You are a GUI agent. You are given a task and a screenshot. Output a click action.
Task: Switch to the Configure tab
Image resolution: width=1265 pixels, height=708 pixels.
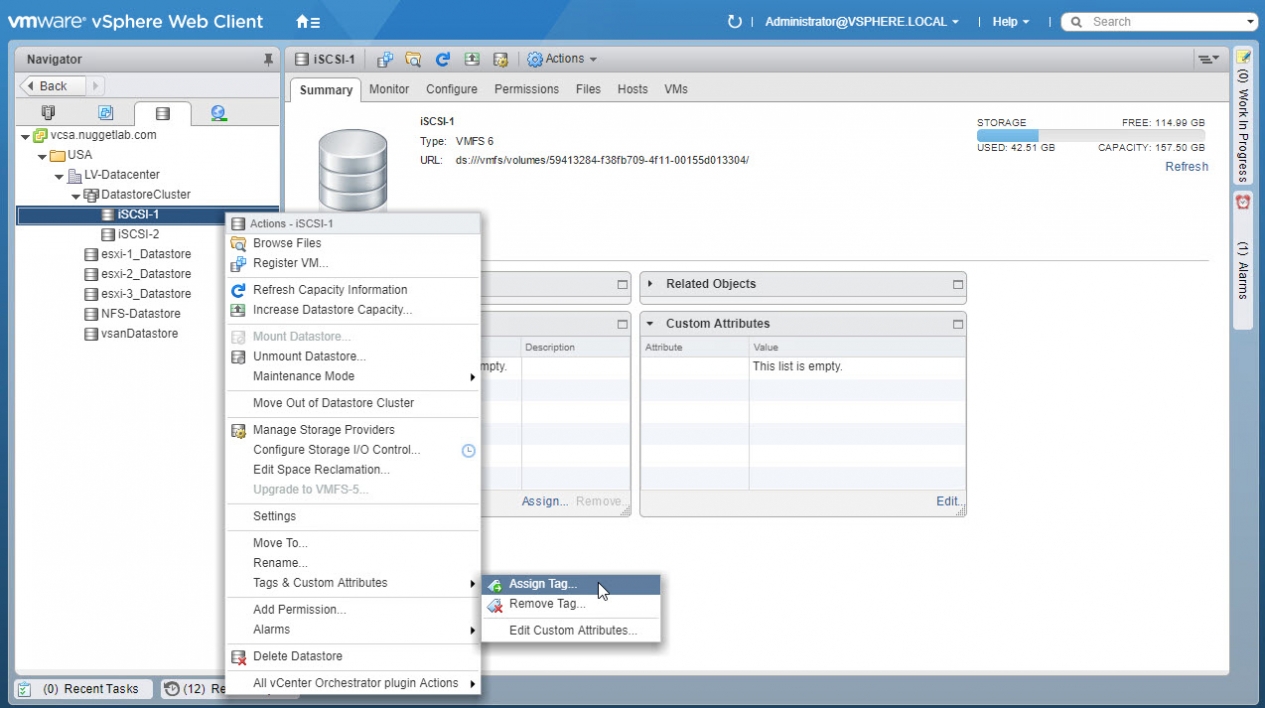(x=451, y=89)
